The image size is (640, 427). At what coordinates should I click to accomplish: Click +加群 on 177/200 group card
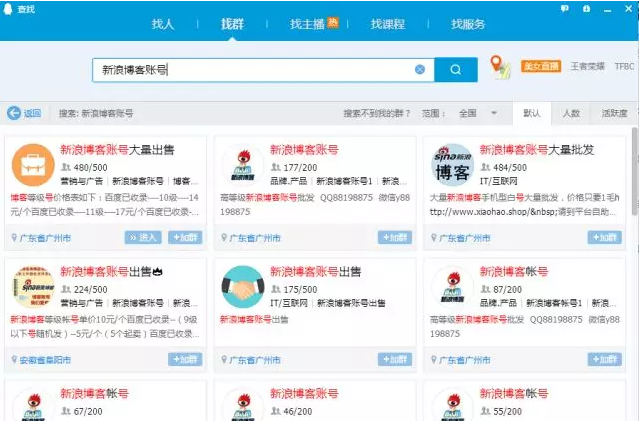[395, 237]
